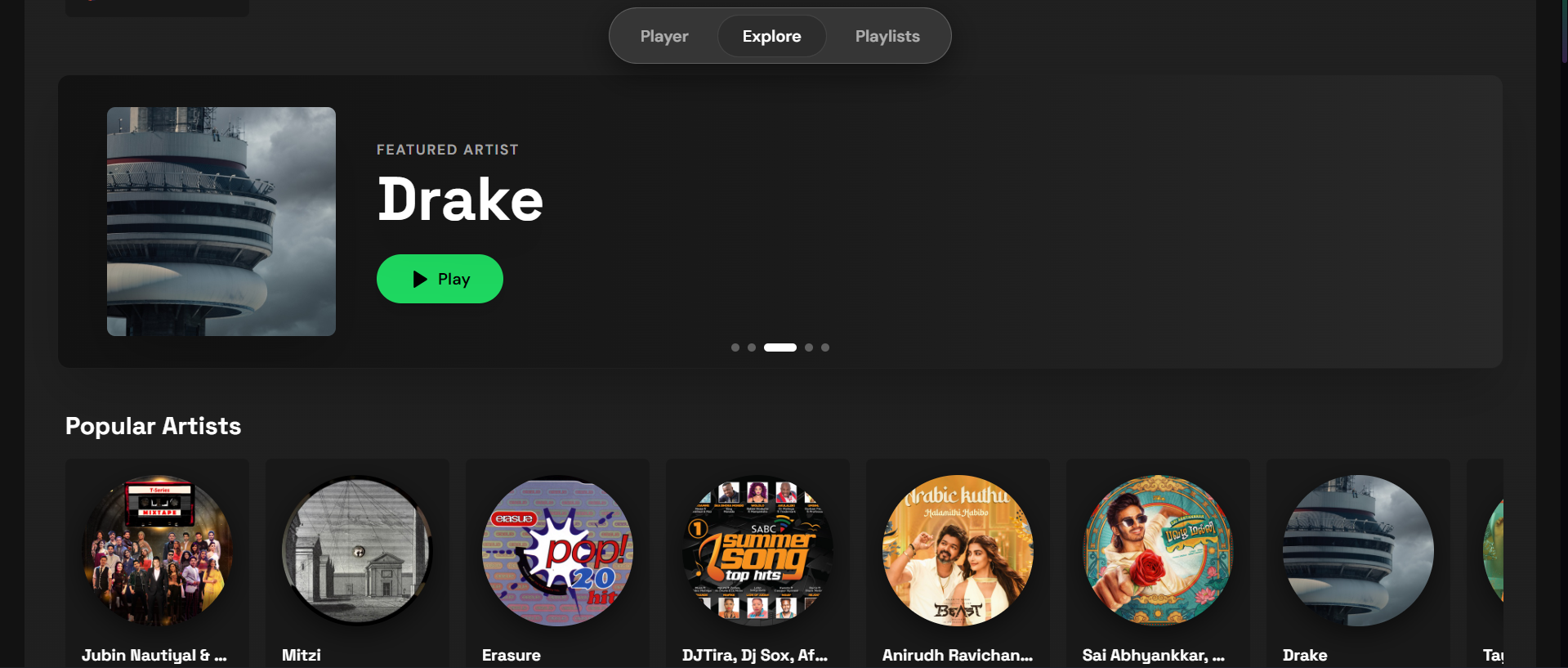Switch to the Player tab

coord(664,36)
